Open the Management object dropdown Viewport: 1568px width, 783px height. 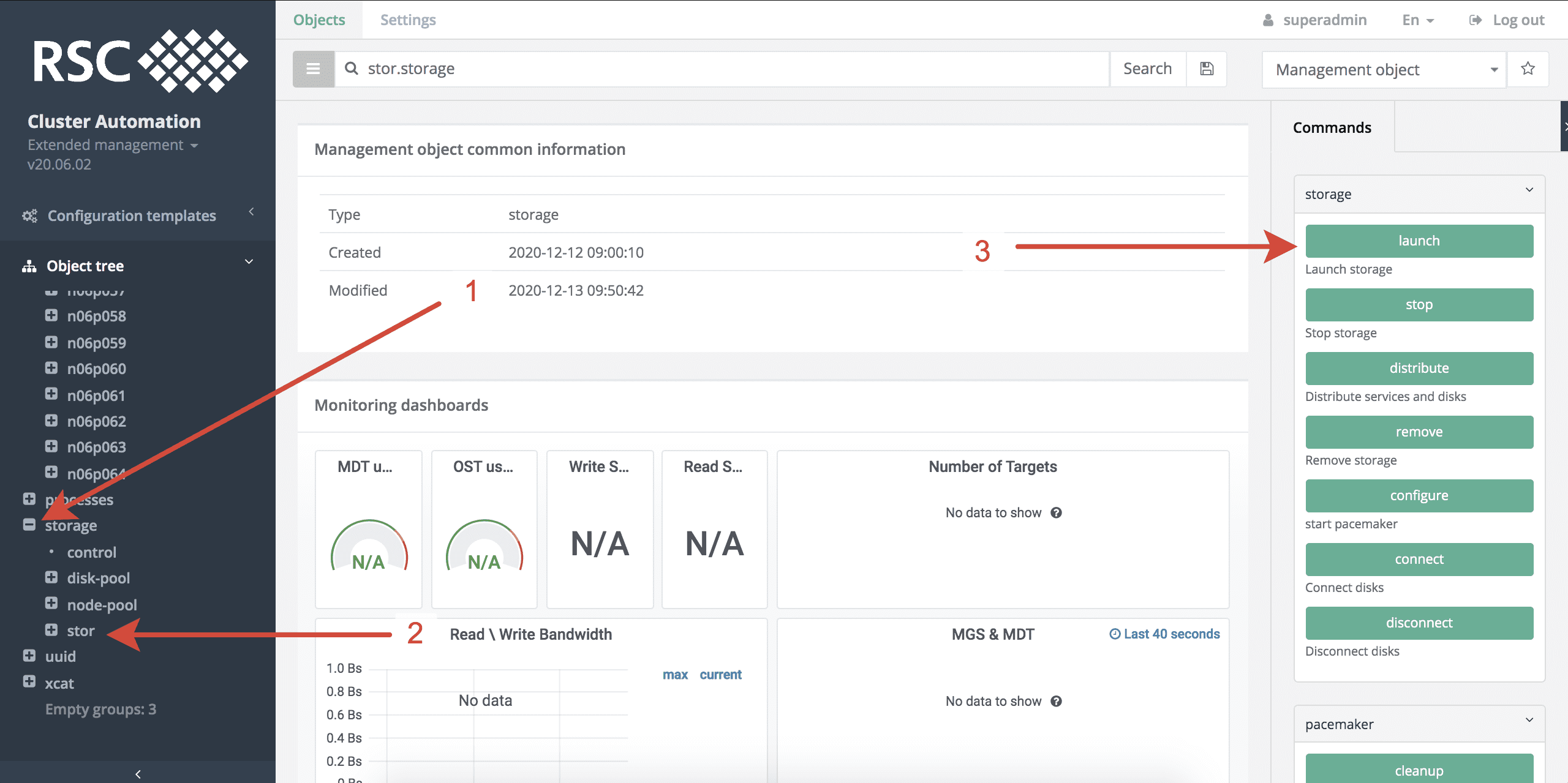[x=1383, y=70]
